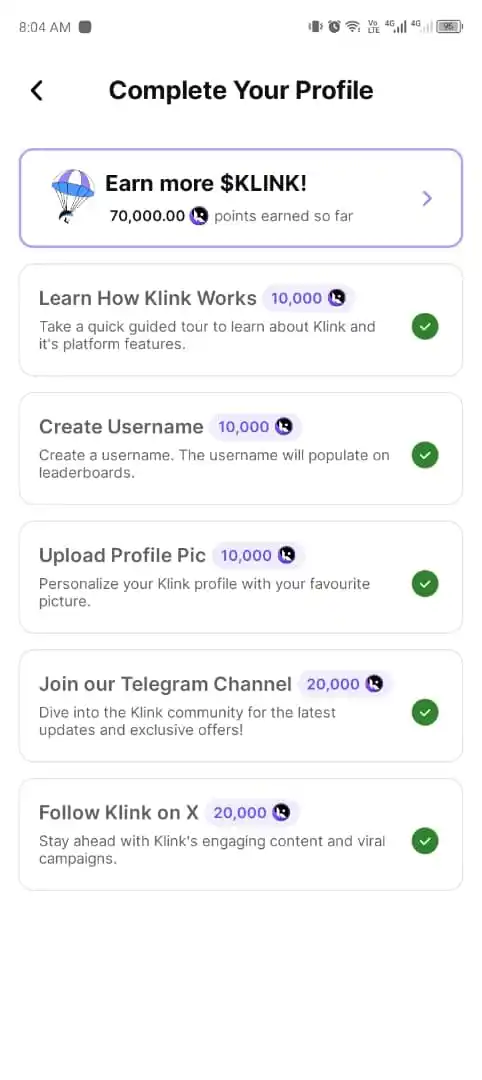Tap coin icon in Follow Klink on X badge
The image size is (482, 1080).
coord(281,813)
